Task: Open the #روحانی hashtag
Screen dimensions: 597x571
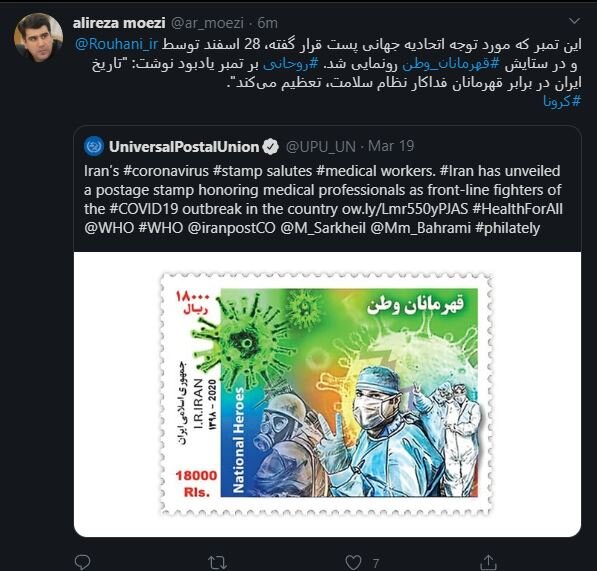Action: coord(291,64)
